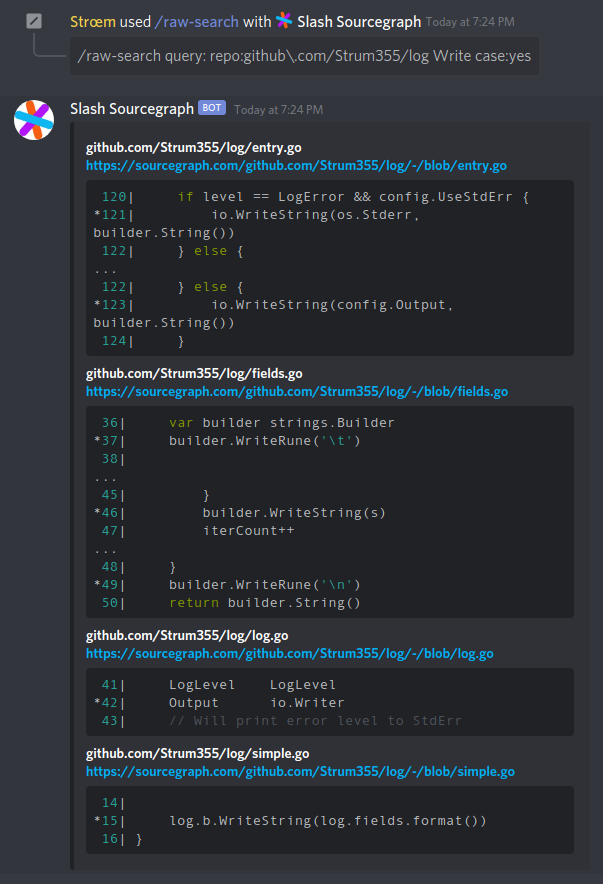Click the raw-search query command text
The height and width of the screenshot is (884, 603).
click(304, 56)
